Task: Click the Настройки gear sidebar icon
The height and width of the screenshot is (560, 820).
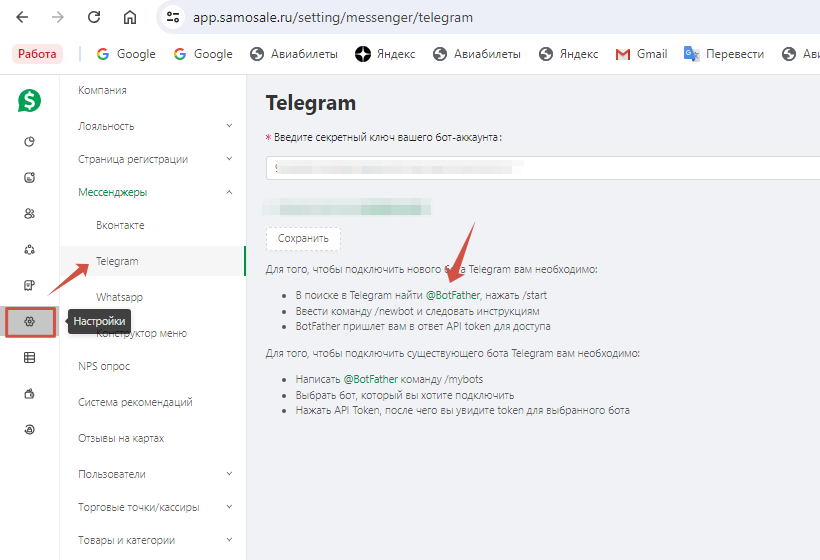Action: coord(30,322)
